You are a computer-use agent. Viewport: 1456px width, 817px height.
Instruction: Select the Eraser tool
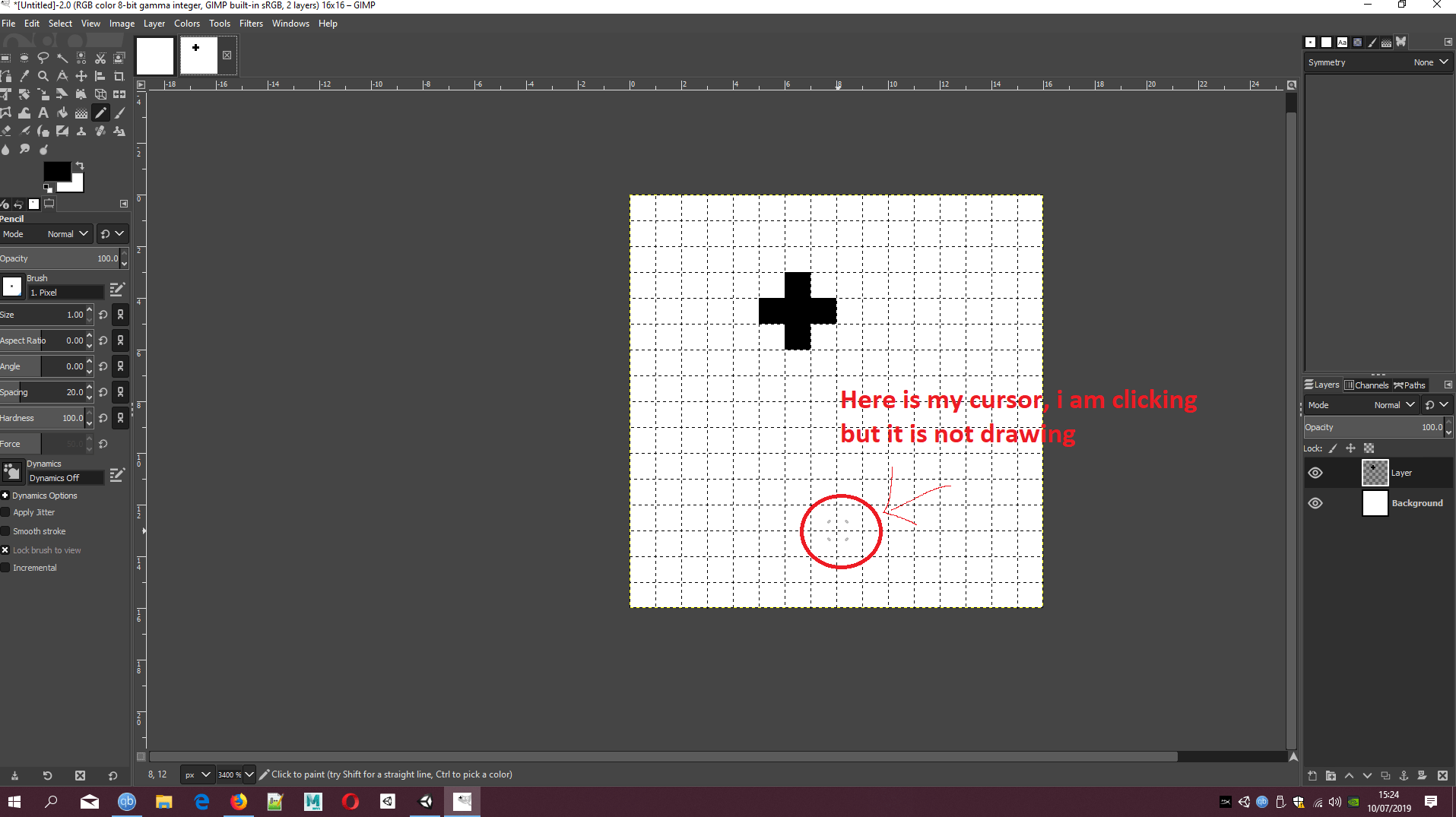point(6,131)
